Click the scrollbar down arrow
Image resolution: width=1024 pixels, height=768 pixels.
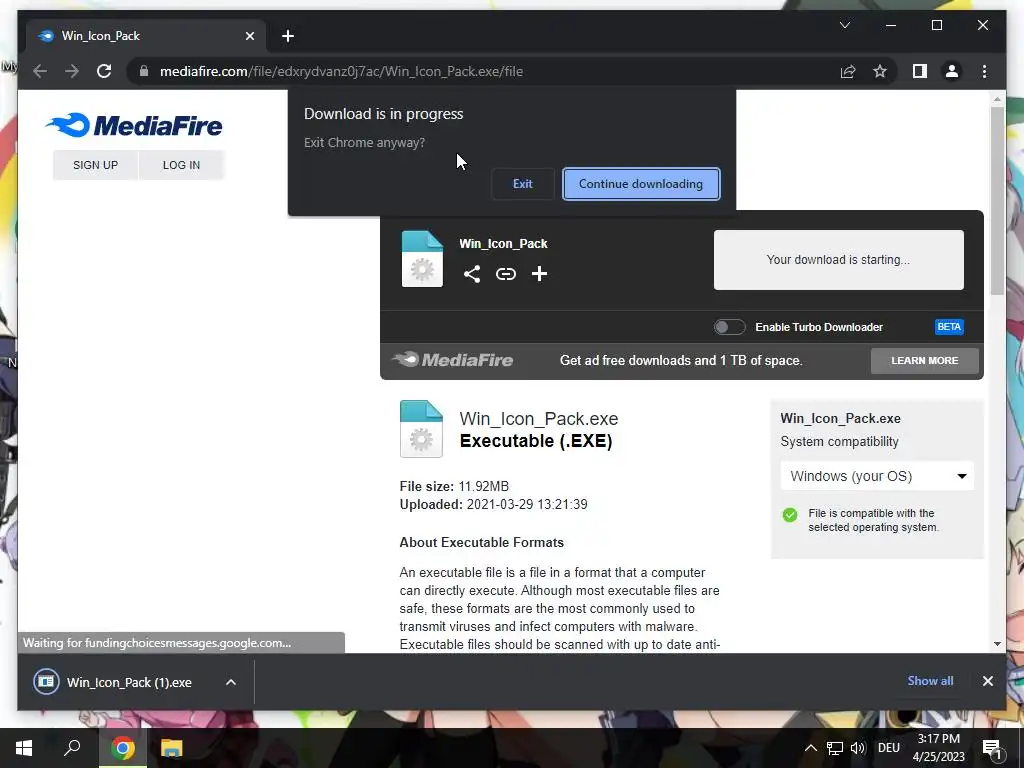(997, 644)
